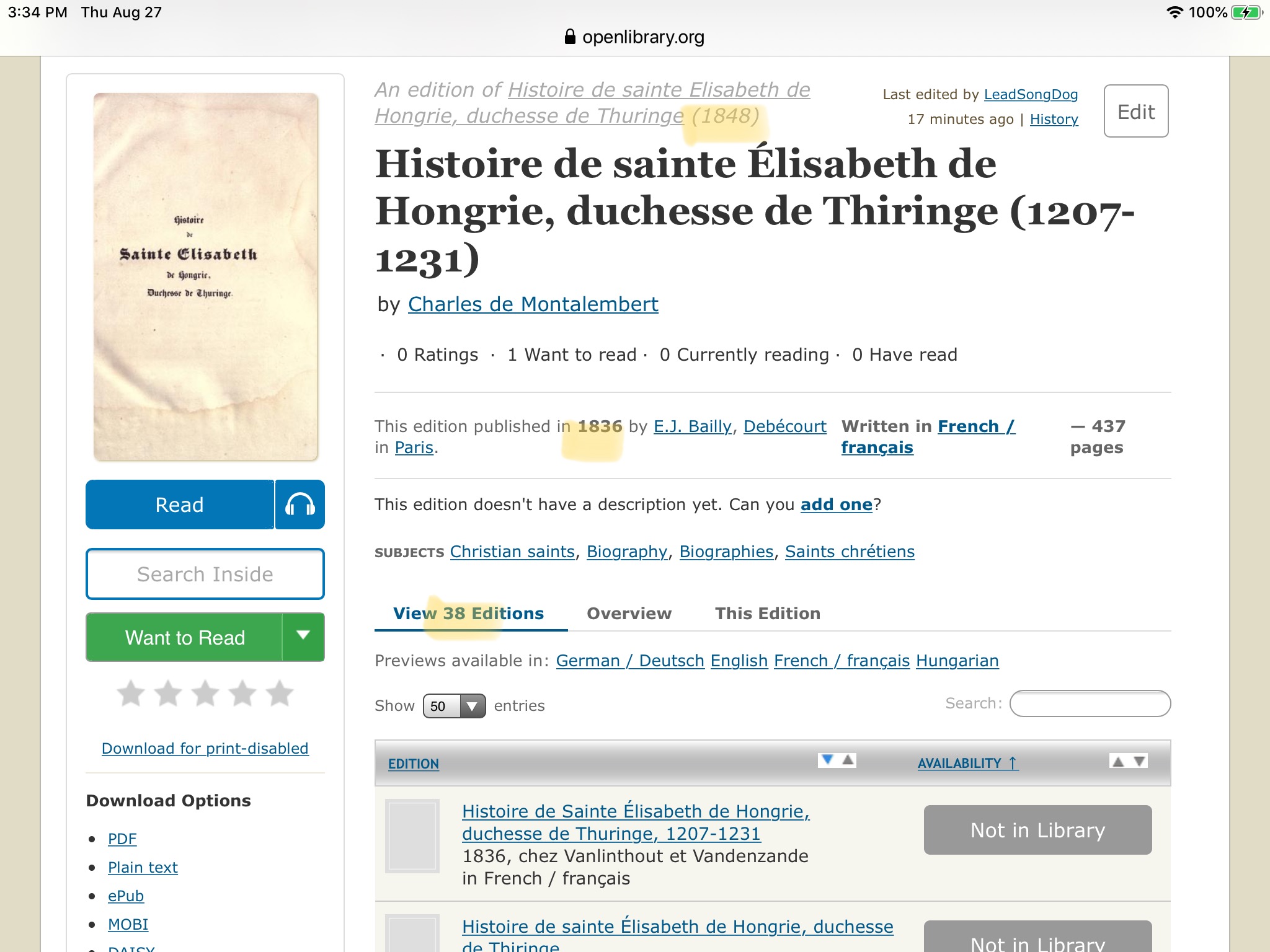Image resolution: width=1270 pixels, height=952 pixels.
Task: Open the Paris publish place link
Action: coord(414,447)
